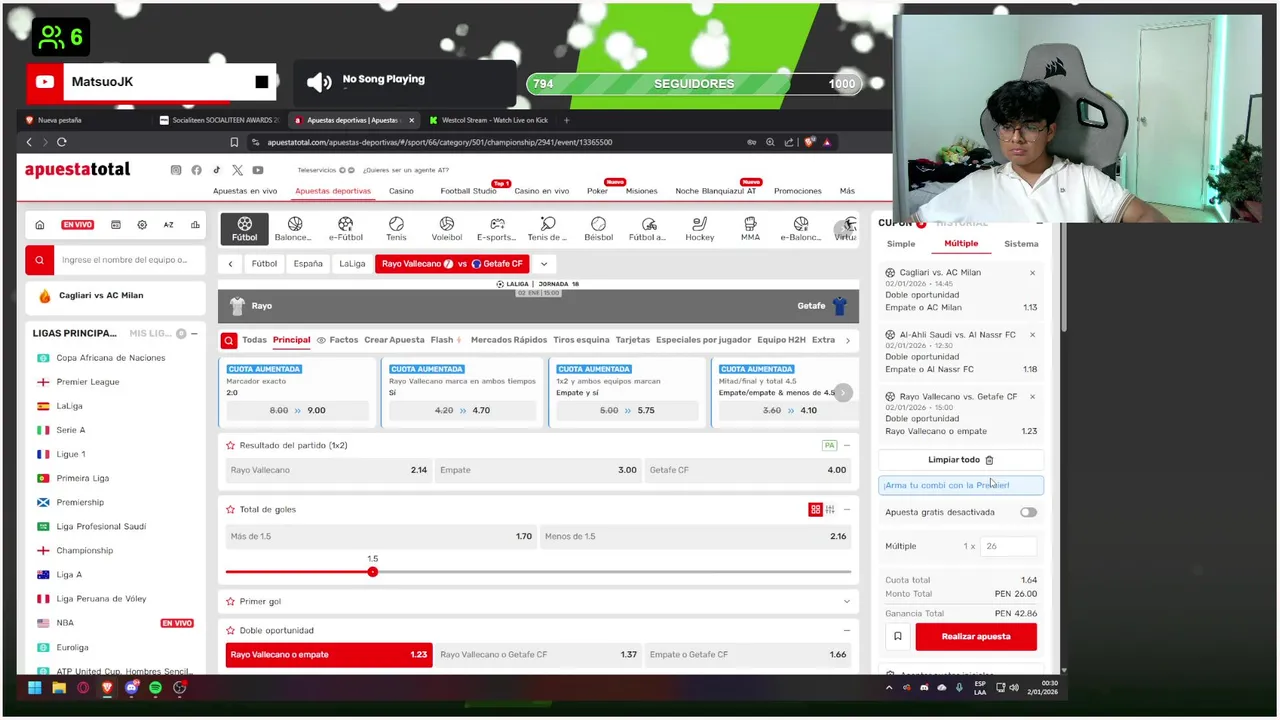
Task: Open the TikTok social link icon
Action: [x=216, y=170]
